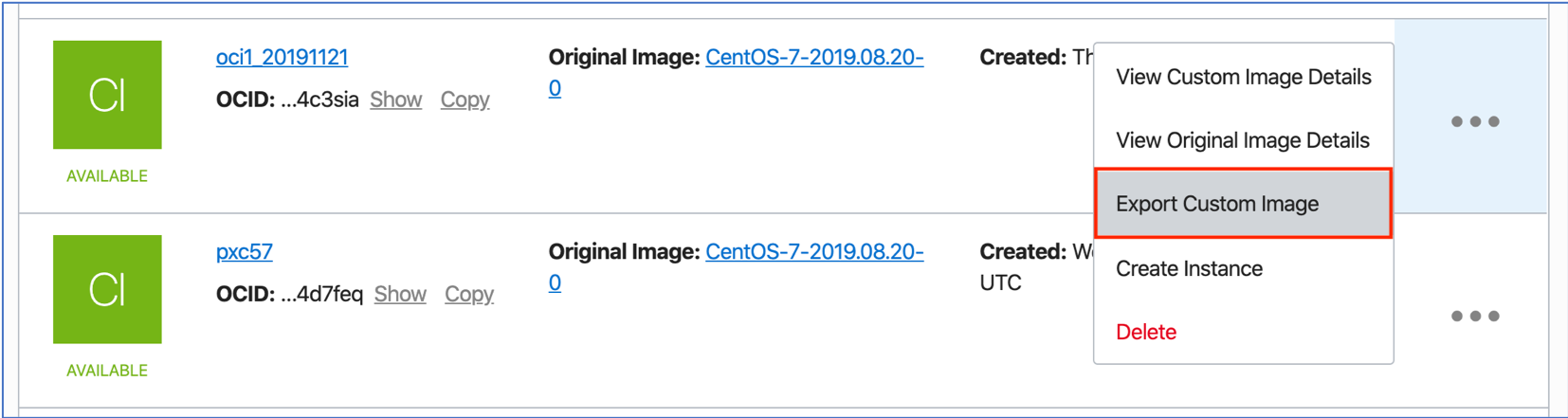Click the green CI icon for pxc57
Viewport: 1568px width, 418px height.
click(x=107, y=289)
